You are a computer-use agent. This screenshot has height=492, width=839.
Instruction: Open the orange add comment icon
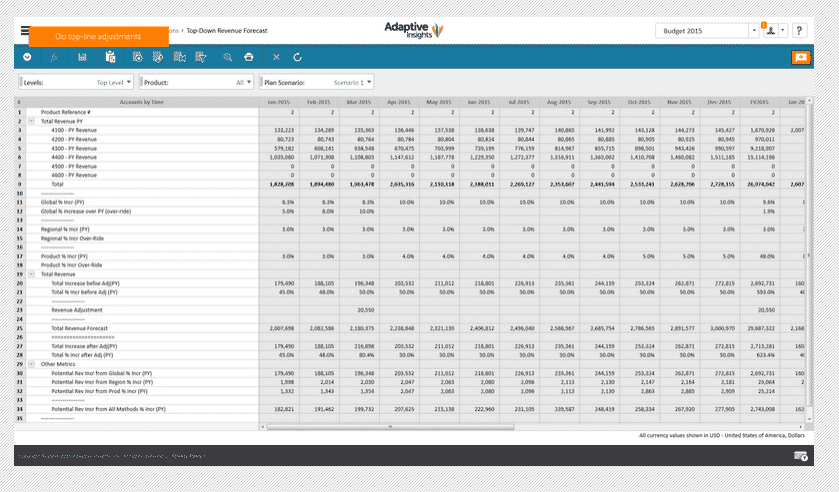click(x=799, y=58)
